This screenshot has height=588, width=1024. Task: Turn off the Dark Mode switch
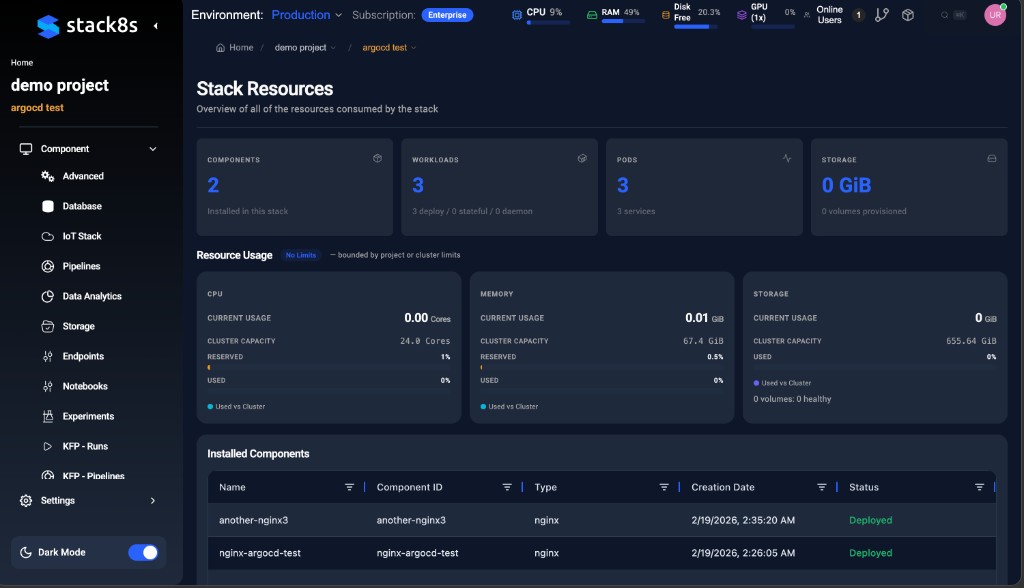coord(143,553)
